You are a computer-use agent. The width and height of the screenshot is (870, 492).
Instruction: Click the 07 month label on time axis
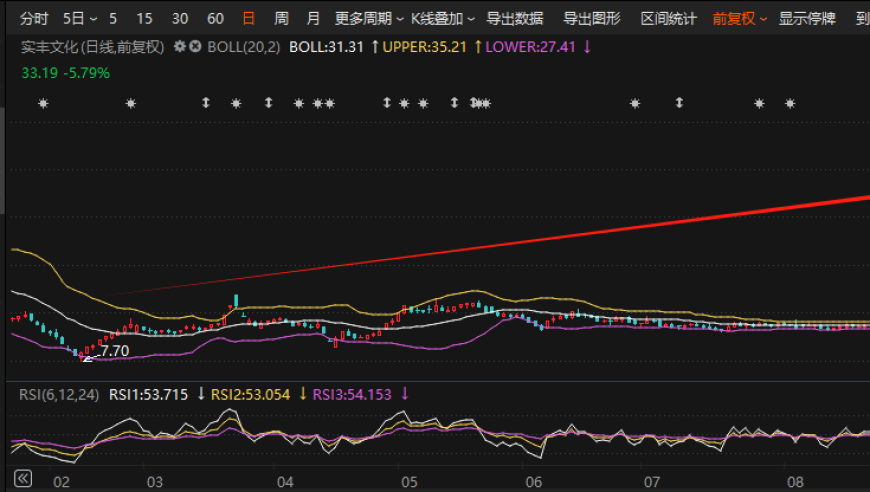click(x=652, y=482)
